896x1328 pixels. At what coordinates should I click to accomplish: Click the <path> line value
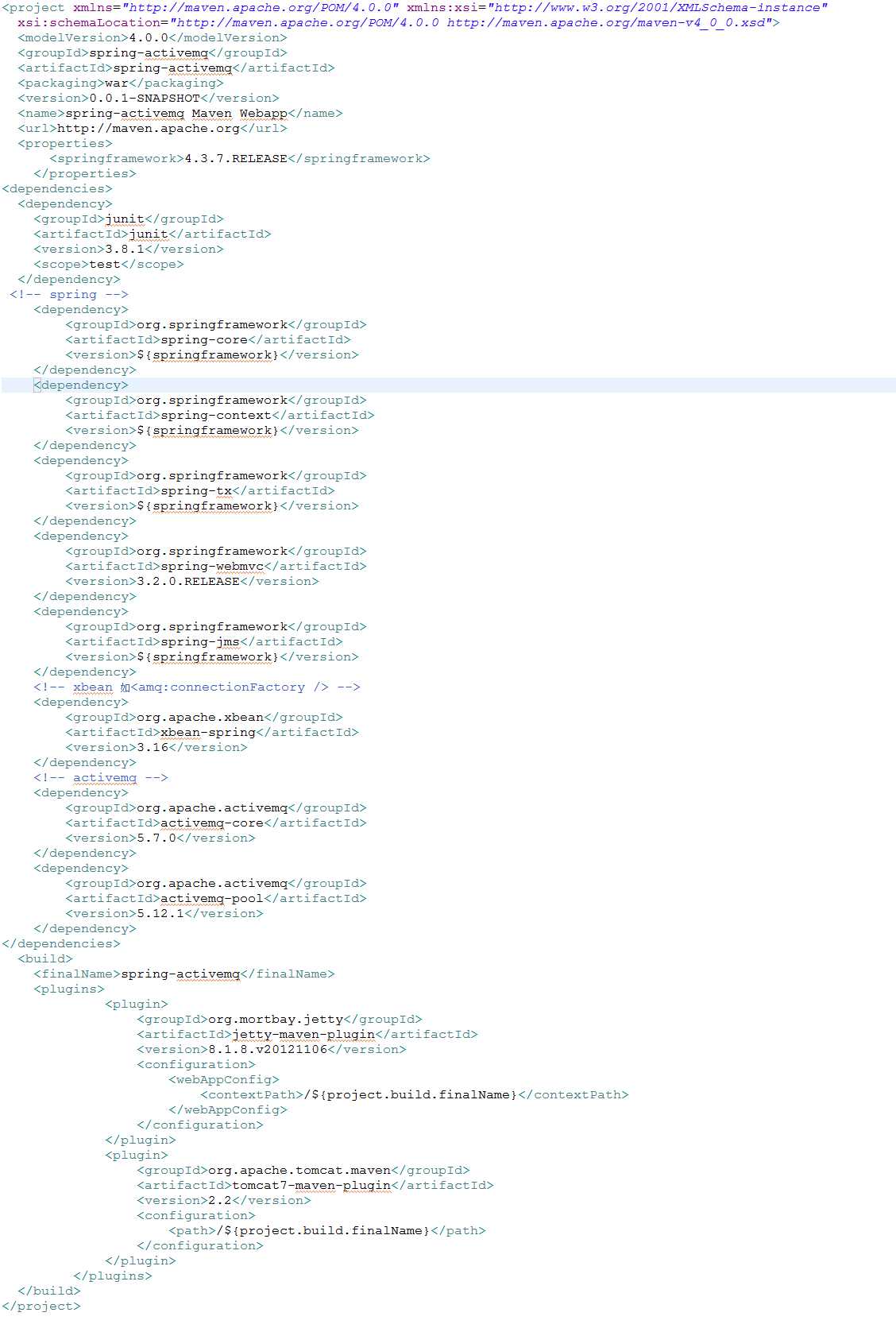(x=323, y=1230)
